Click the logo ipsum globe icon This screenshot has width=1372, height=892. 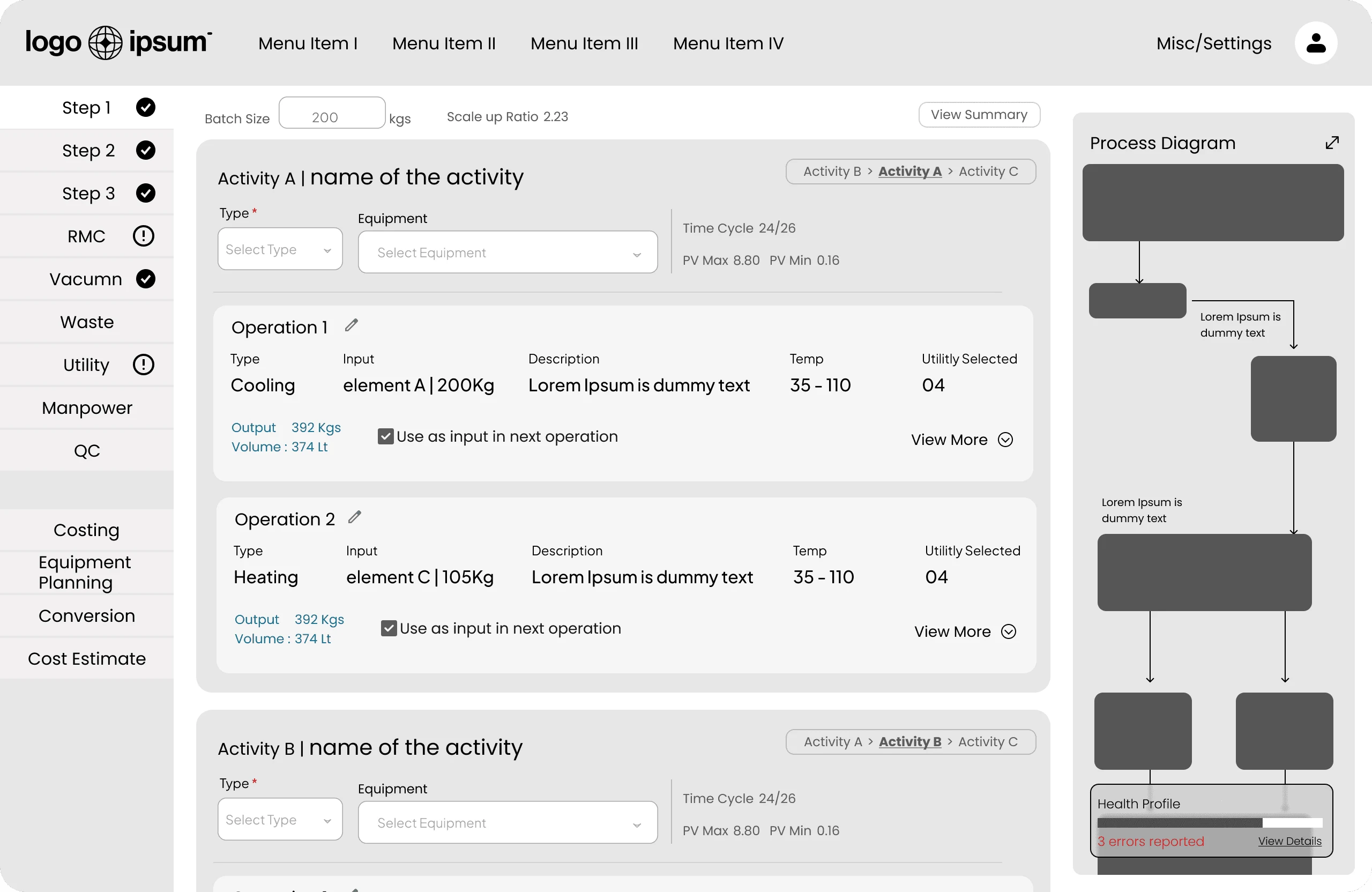(x=105, y=43)
